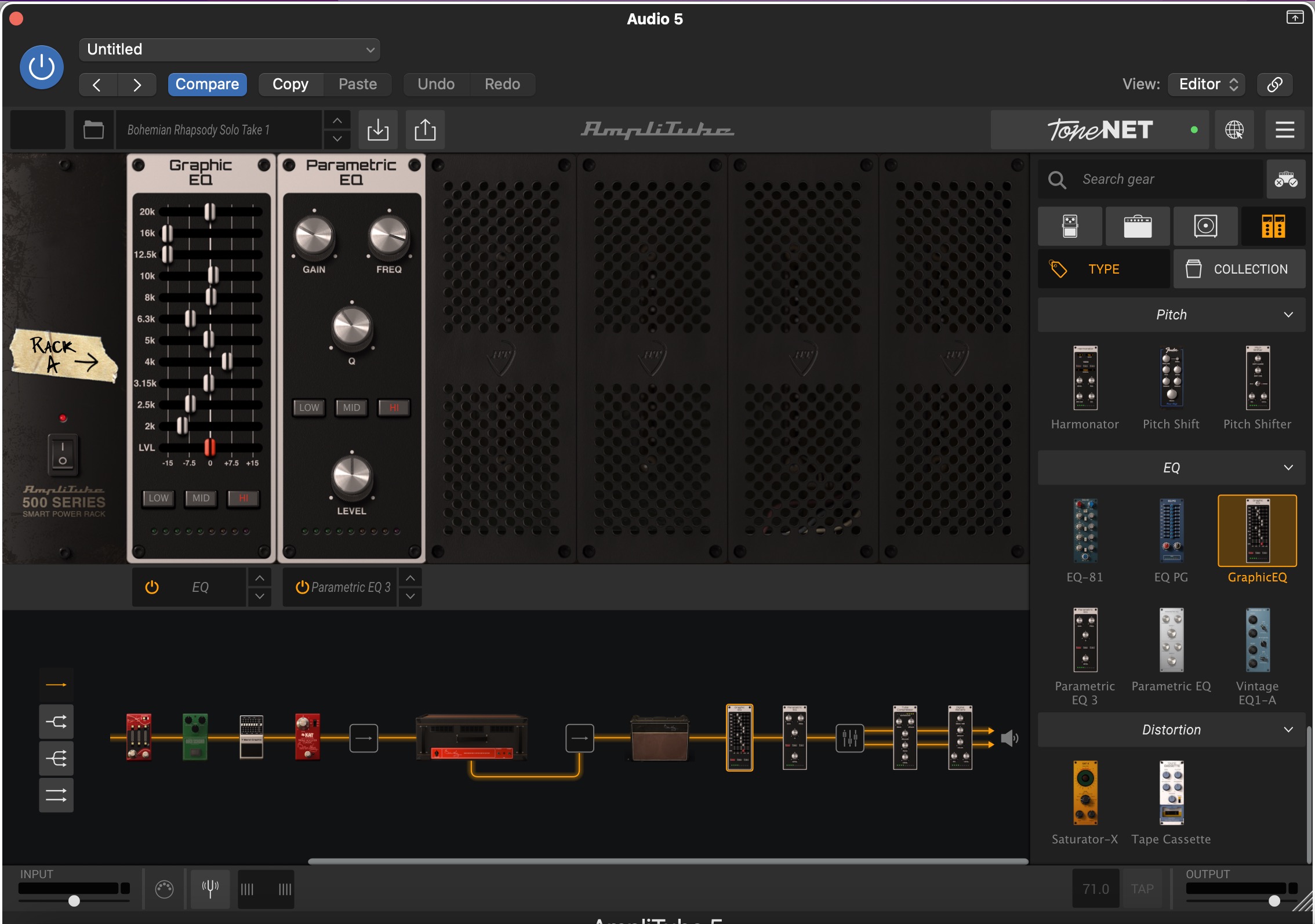The height and width of the screenshot is (924, 1315).
Task: Select the amp head in signal chain
Action: click(472, 737)
